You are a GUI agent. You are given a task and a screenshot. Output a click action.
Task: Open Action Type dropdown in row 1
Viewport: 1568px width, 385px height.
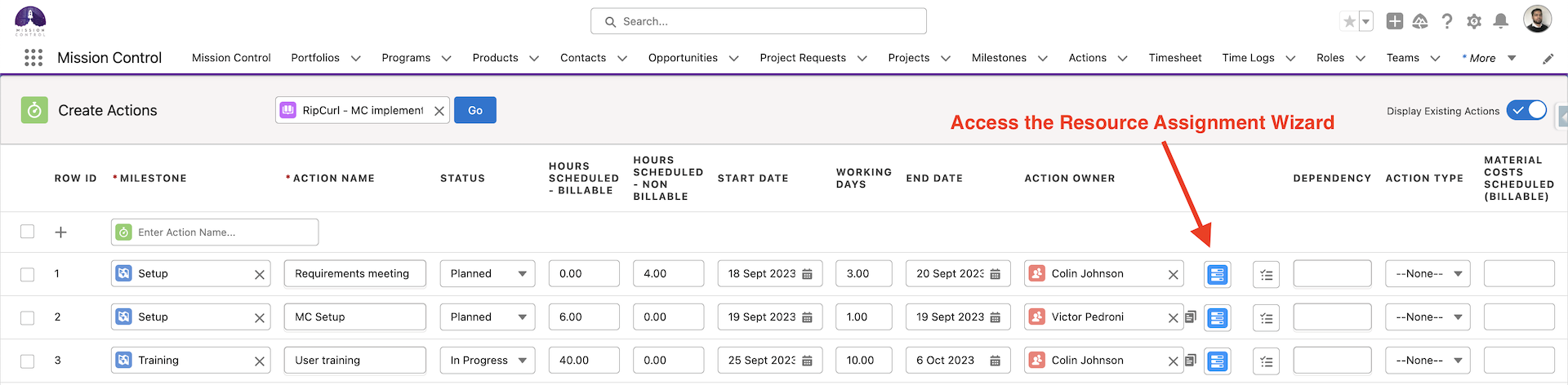pos(1428,273)
